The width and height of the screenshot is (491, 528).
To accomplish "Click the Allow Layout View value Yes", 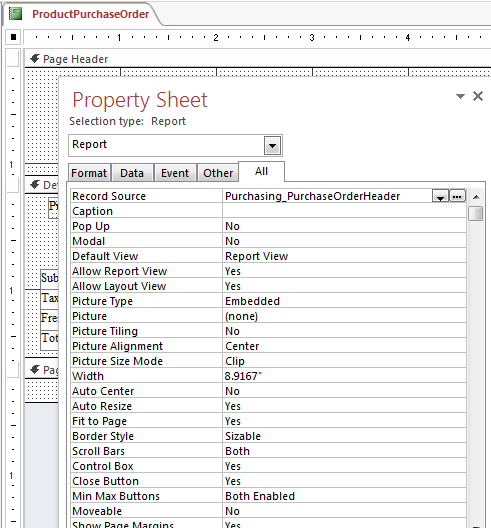I will [x=233, y=286].
